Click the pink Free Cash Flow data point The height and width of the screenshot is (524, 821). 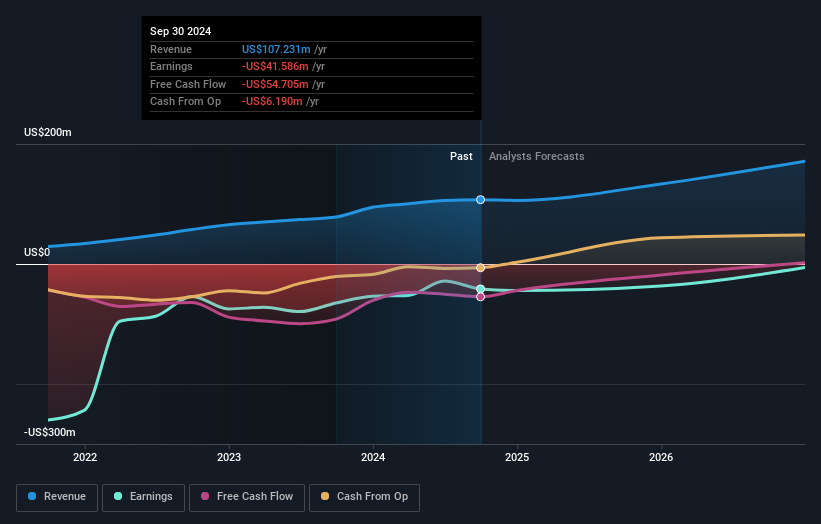pyautogui.click(x=480, y=297)
